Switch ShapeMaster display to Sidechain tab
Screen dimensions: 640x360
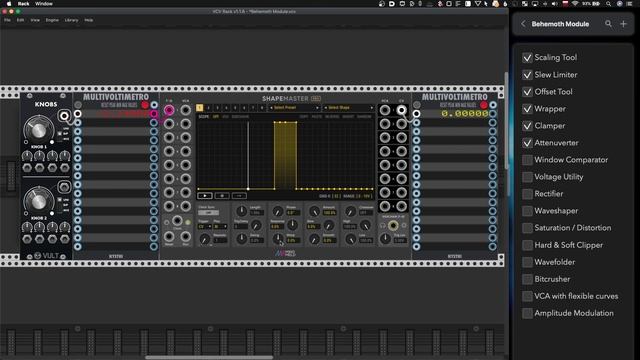tap(240, 117)
